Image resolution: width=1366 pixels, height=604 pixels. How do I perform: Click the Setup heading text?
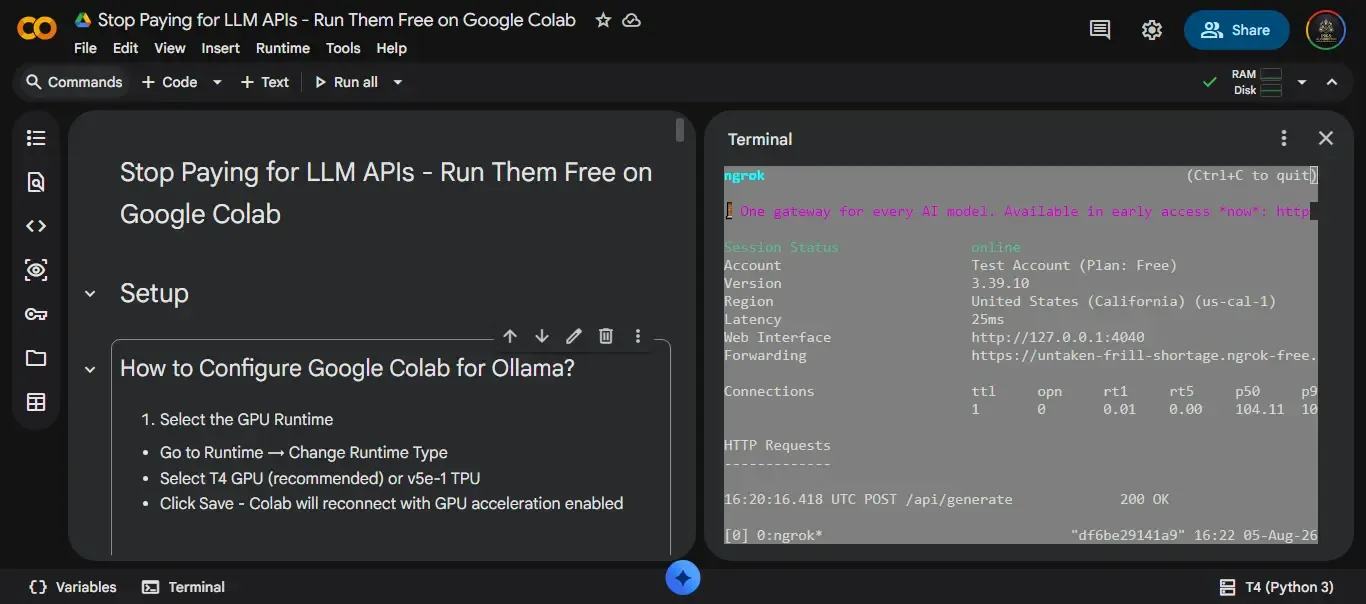(154, 293)
